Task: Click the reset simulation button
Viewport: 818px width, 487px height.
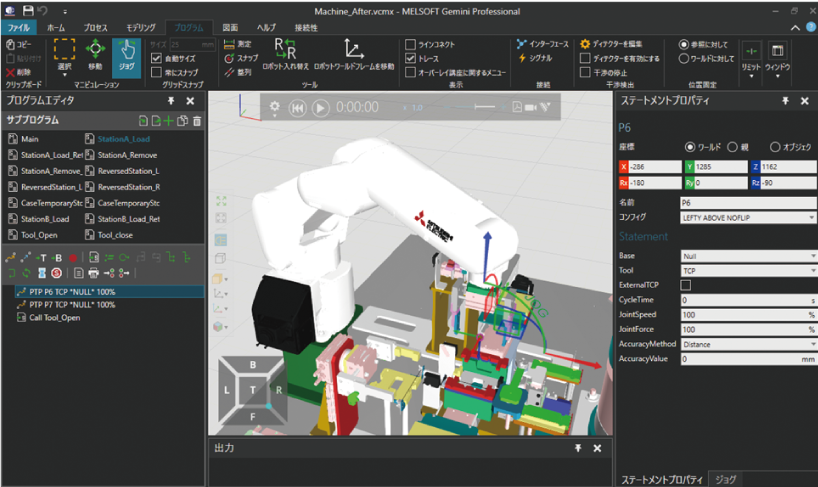Action: pyautogui.click(x=297, y=107)
